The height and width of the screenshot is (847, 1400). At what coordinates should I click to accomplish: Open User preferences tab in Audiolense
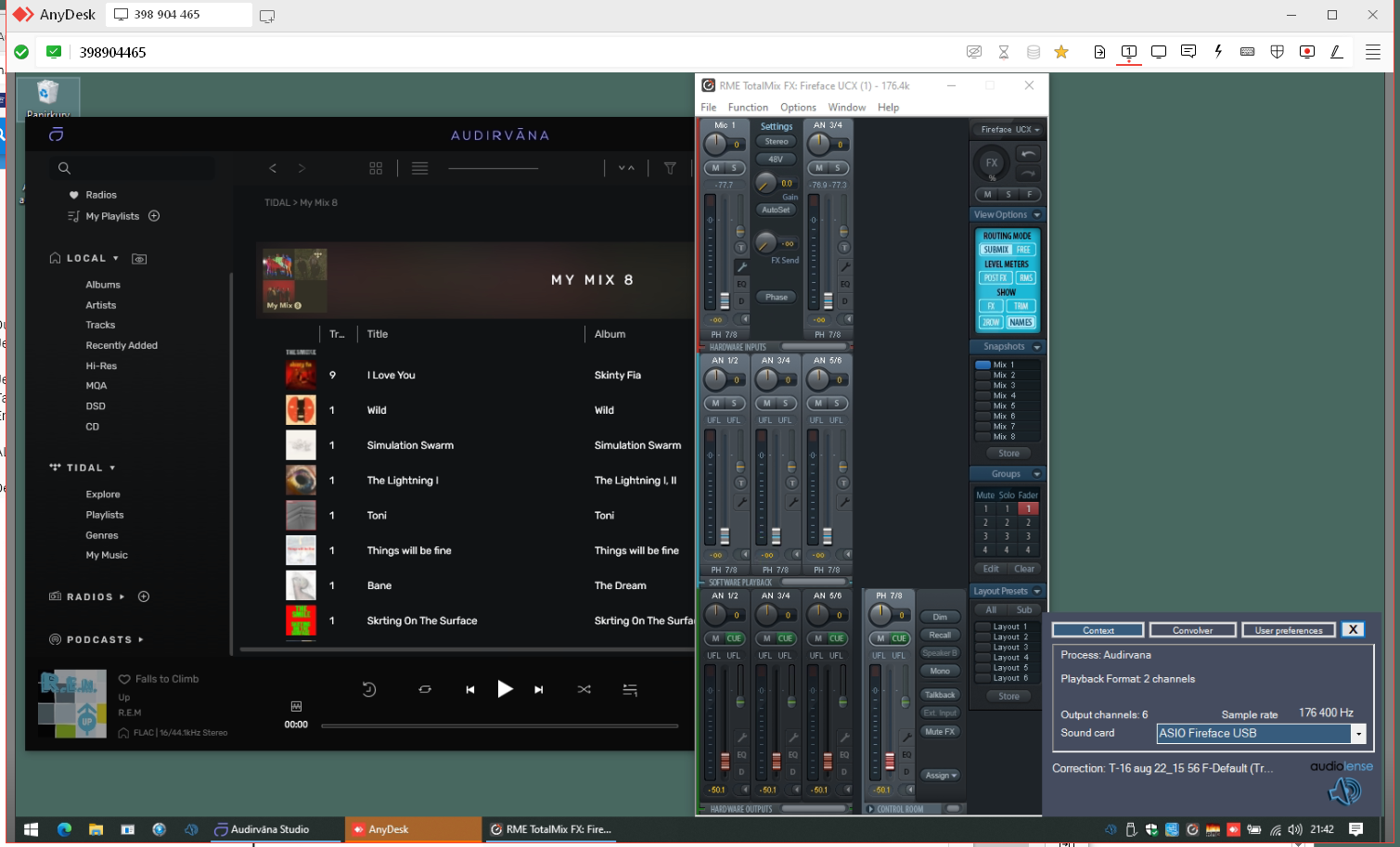coord(1289,630)
